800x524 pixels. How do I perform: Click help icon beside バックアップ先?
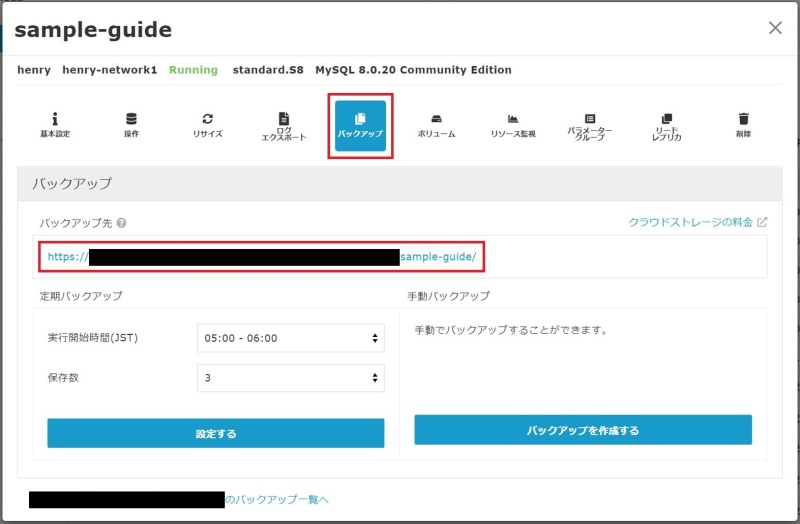(x=121, y=223)
